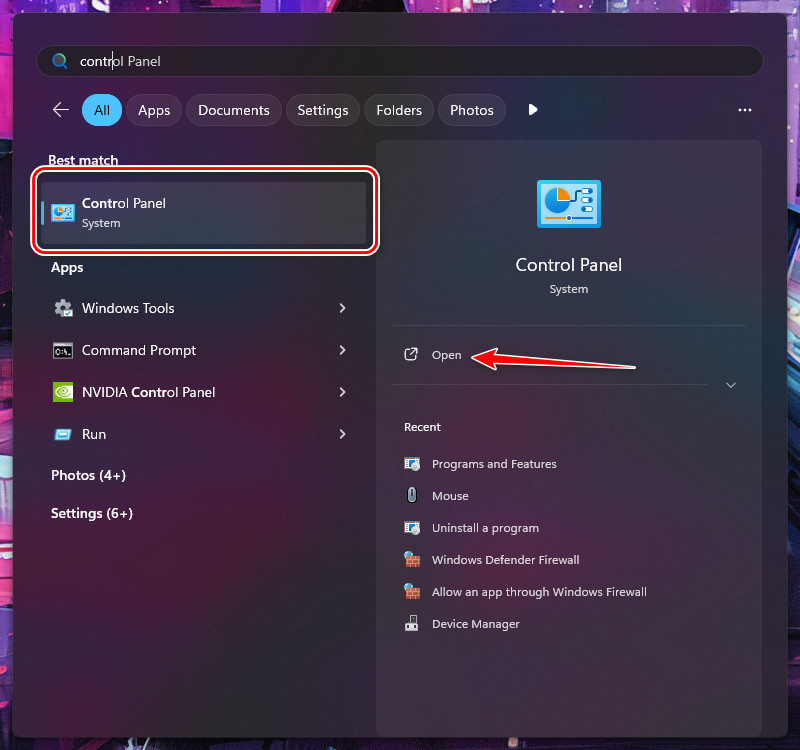Open recent Uninstall a program
800x750 pixels.
pos(485,528)
